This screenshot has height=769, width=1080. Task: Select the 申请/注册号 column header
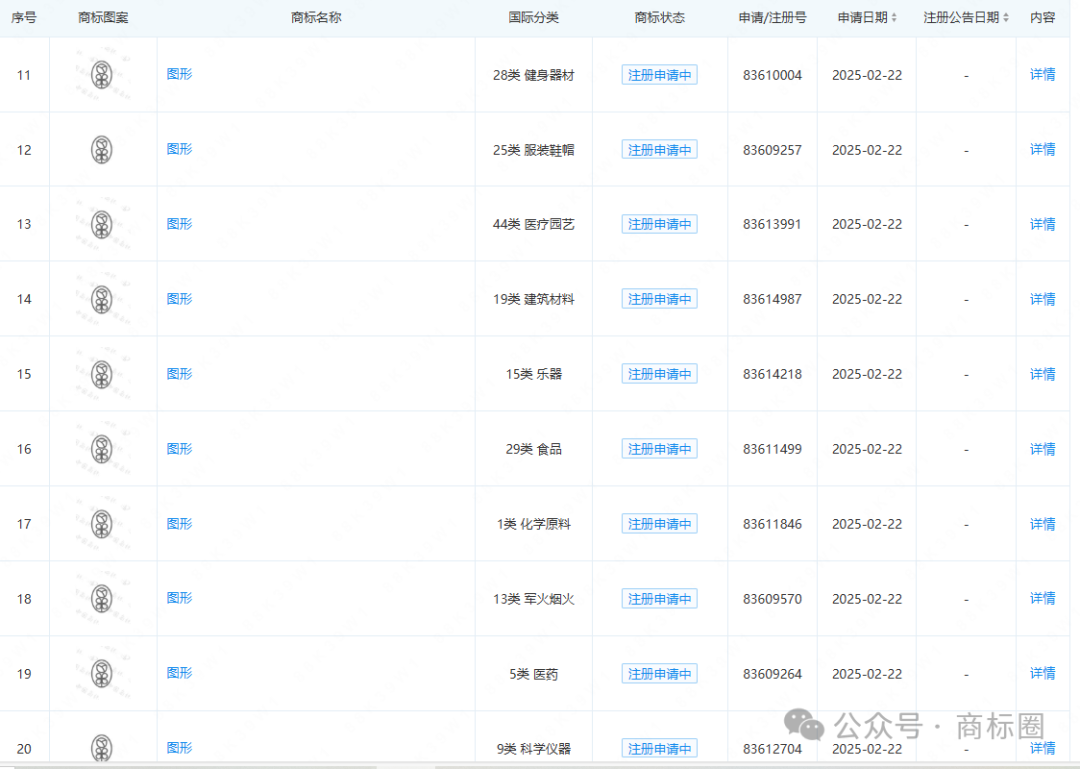tap(772, 18)
